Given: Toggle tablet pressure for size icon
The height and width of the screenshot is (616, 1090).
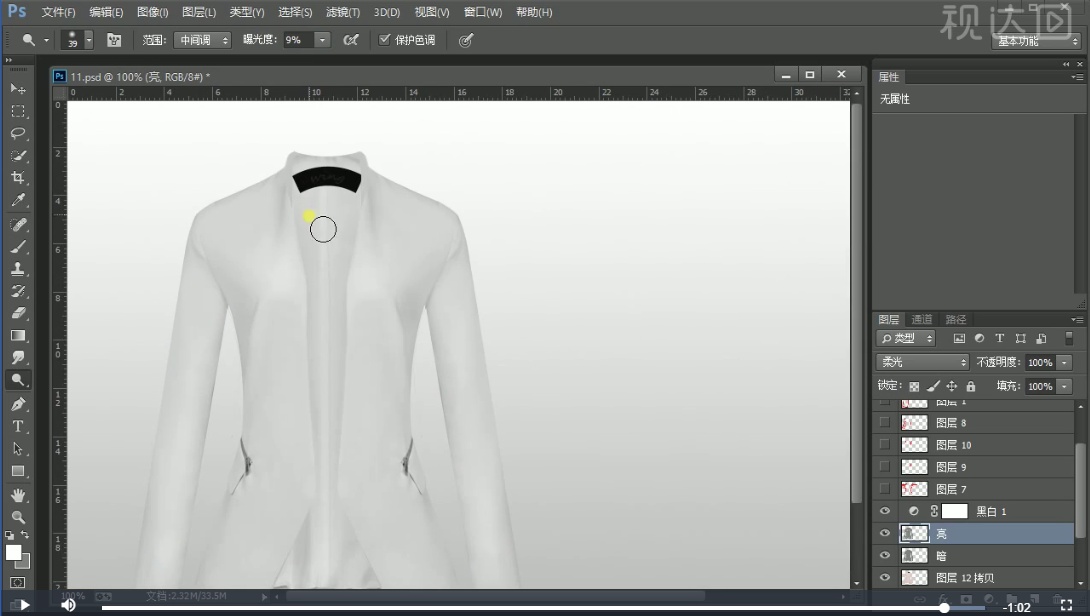Looking at the screenshot, I should (466, 40).
